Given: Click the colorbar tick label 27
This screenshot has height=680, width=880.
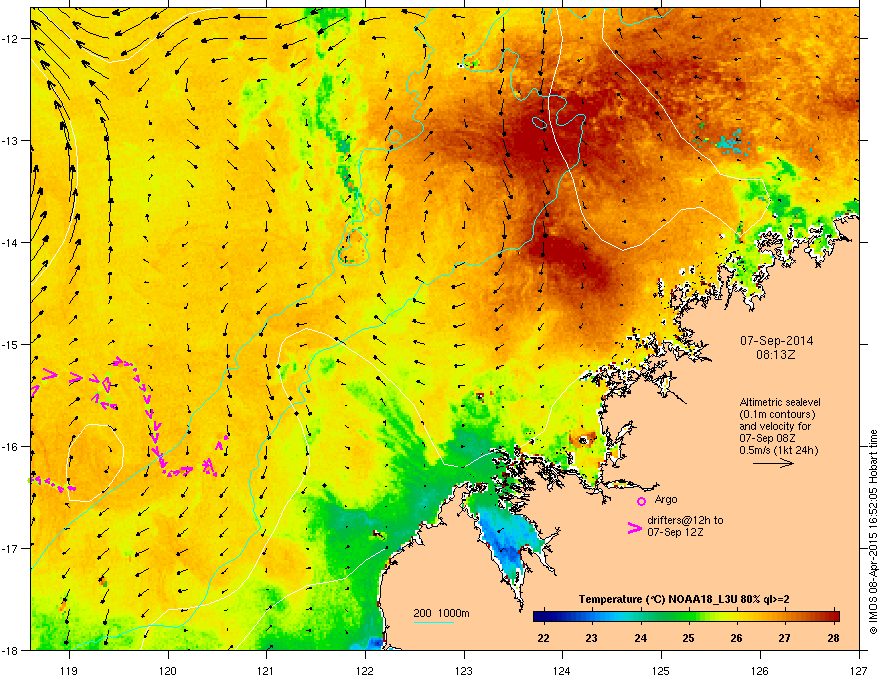Looking at the screenshot, I should (x=785, y=638).
